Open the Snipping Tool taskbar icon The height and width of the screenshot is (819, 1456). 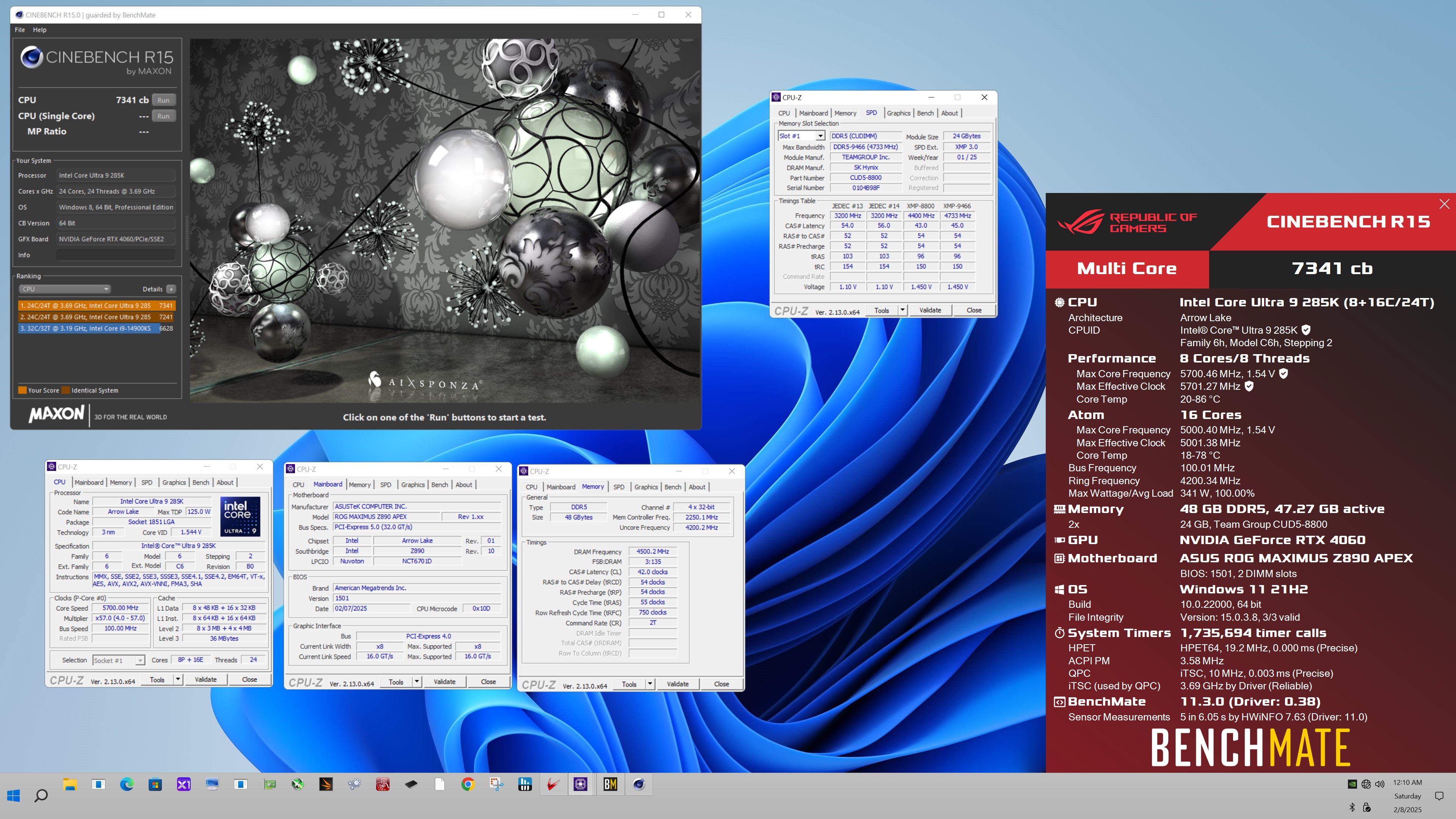click(496, 784)
